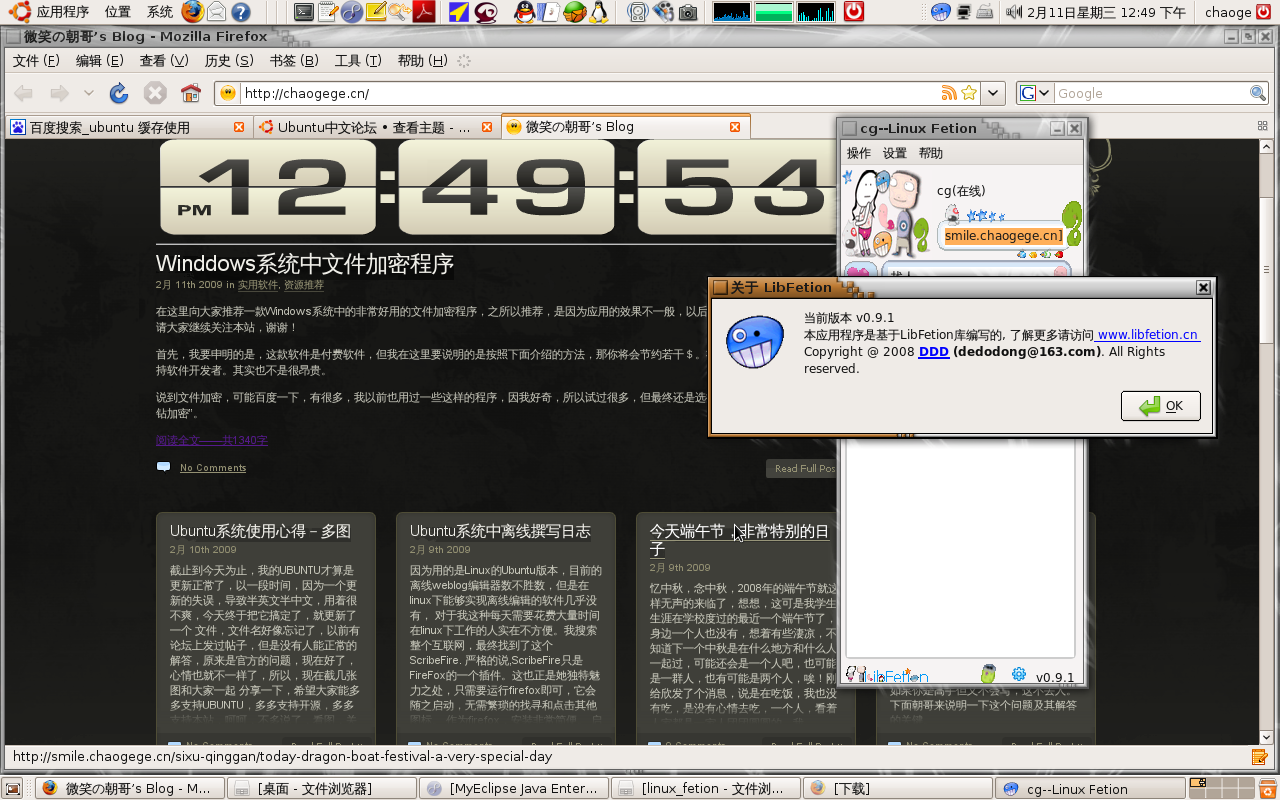Open the 帮助 menu in Linux Fetion
The image size is (1280, 800).
(931, 153)
